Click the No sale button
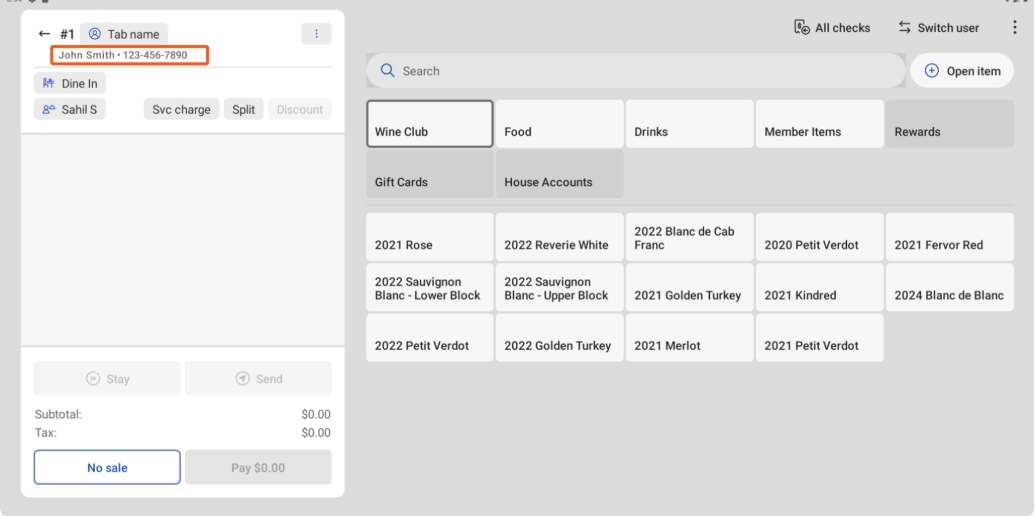Viewport: 1036px width, 516px height. [107, 468]
